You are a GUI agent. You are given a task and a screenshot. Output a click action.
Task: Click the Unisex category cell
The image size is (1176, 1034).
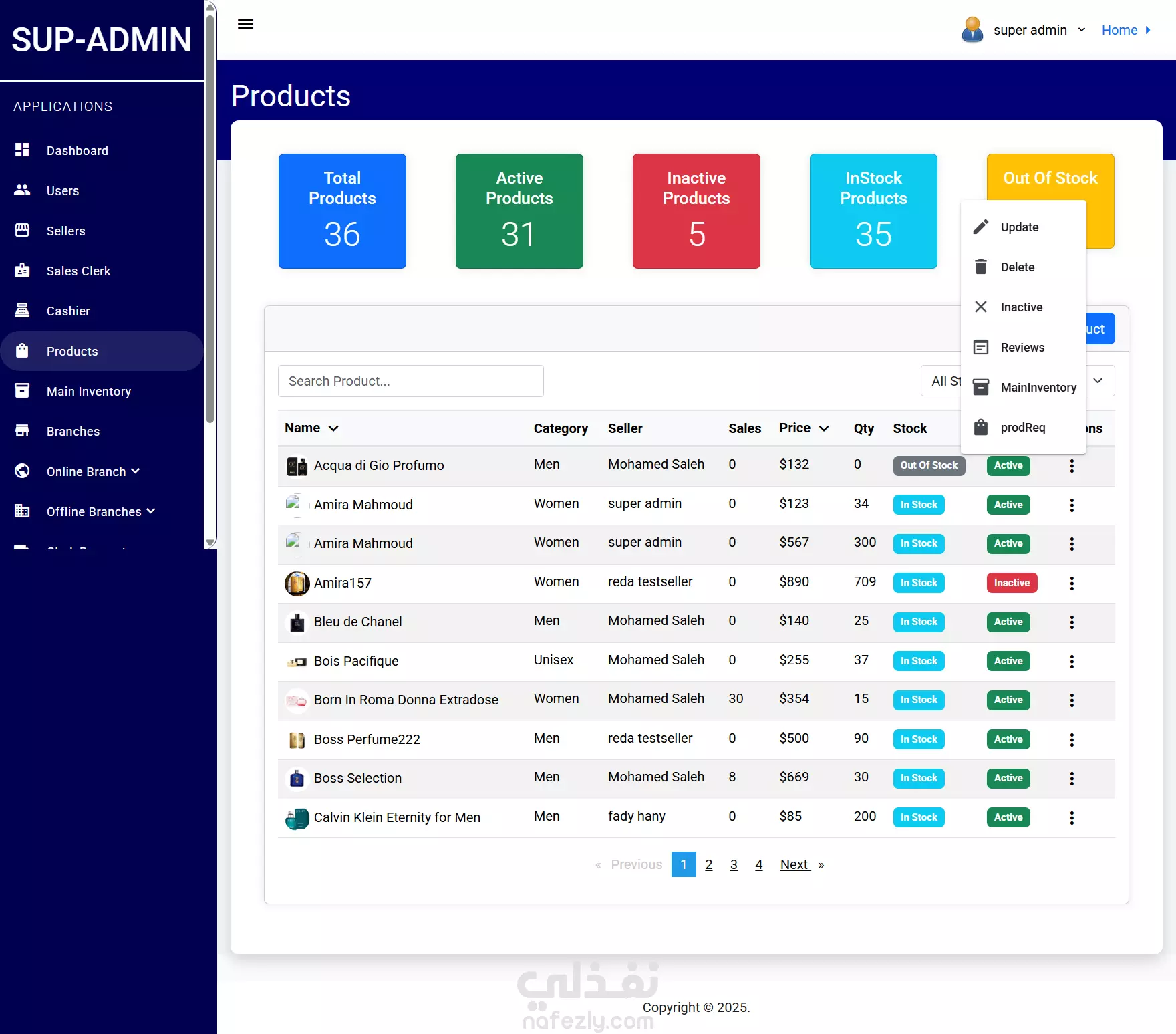[553, 660]
